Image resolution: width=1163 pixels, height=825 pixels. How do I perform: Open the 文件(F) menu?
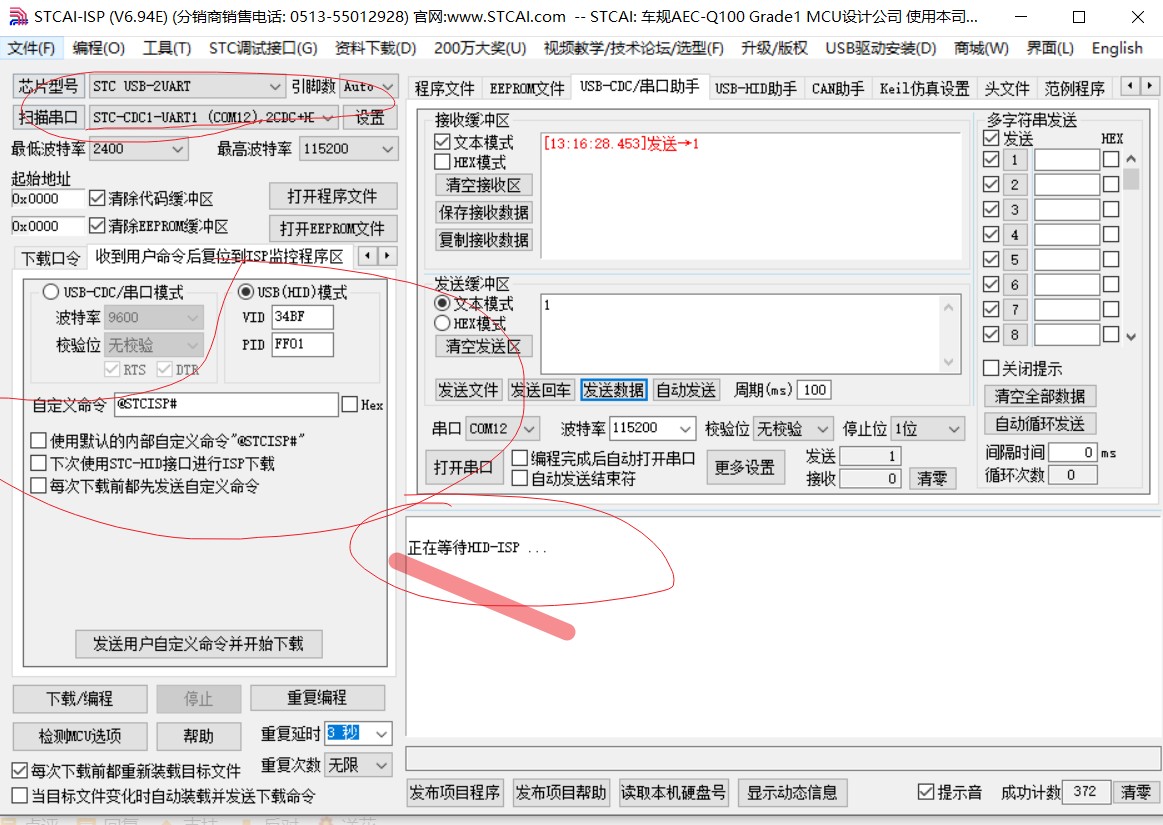(31, 48)
